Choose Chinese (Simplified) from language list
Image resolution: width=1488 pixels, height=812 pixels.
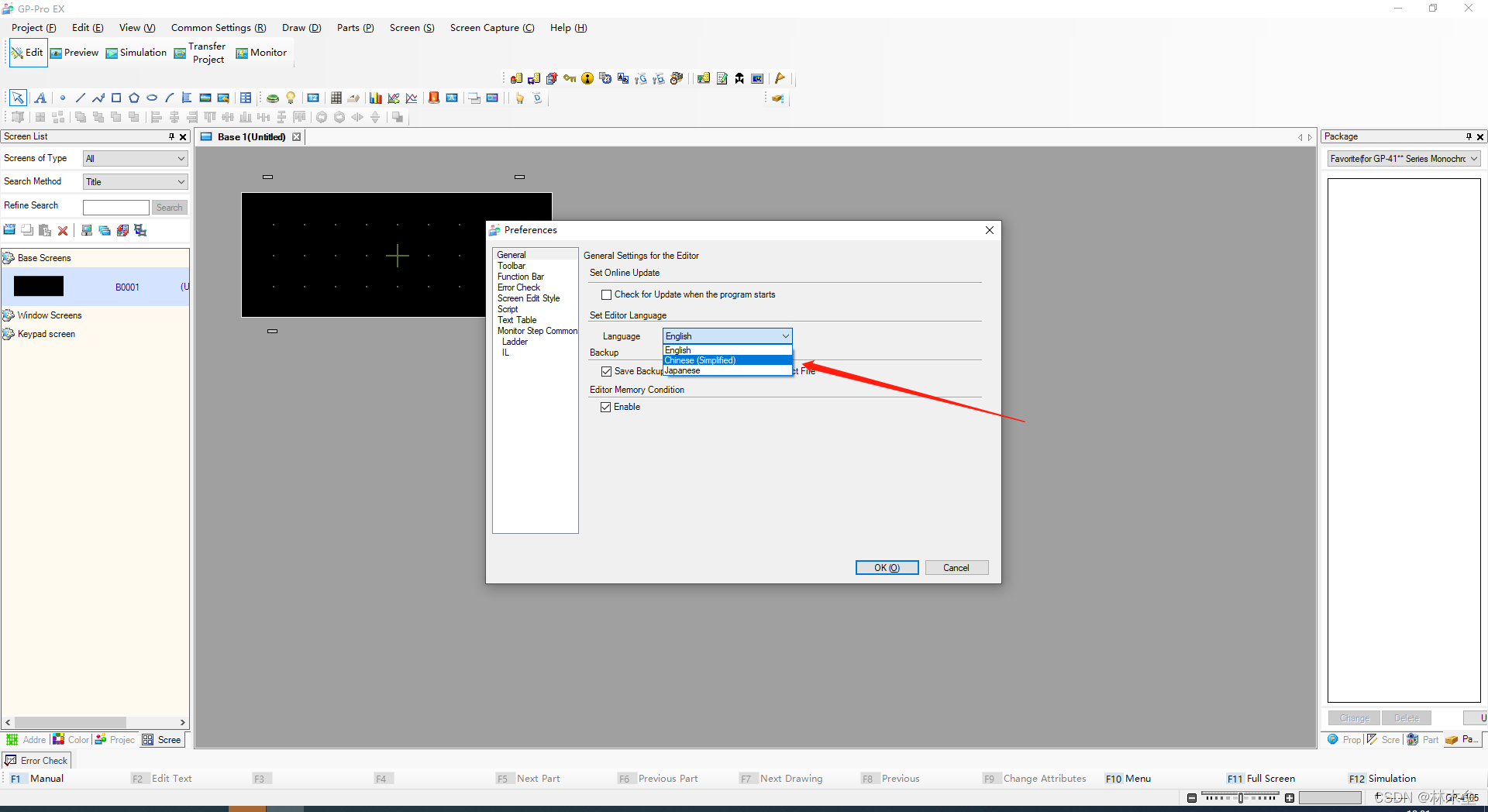coord(727,360)
